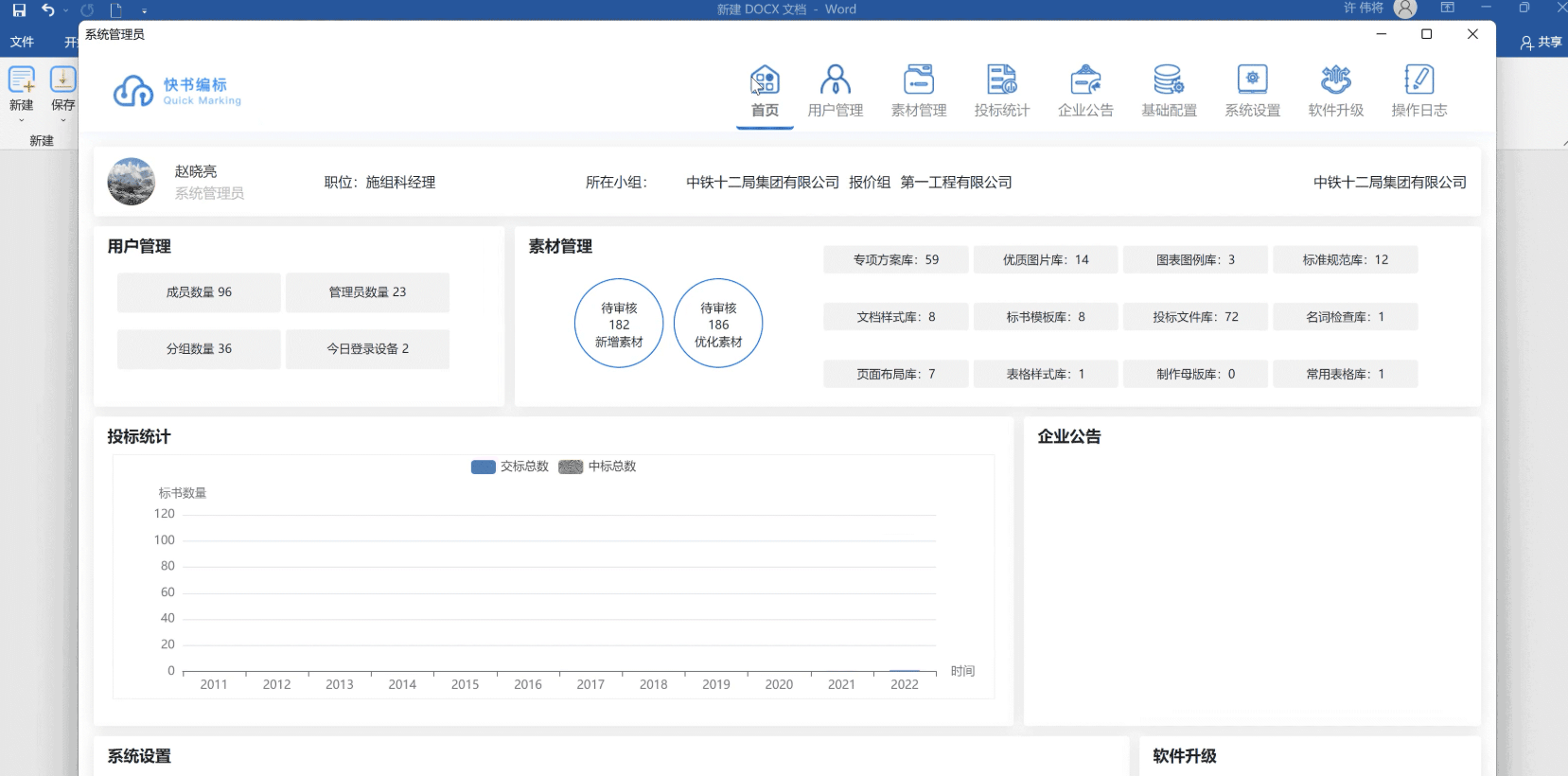Click the 待审核 182 新增素材 circle

click(619, 324)
